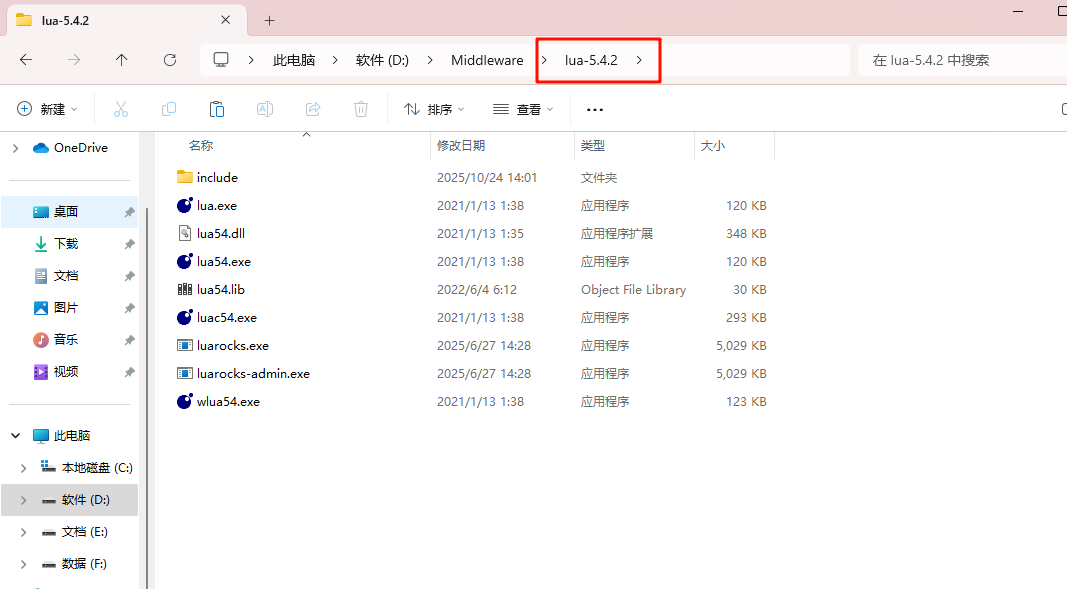
Task: Click the Cut scissors icon in toolbar
Action: click(121, 109)
